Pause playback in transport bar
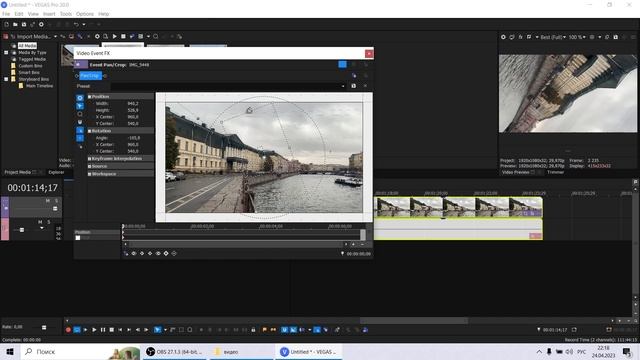 pyautogui.click(x=103, y=330)
